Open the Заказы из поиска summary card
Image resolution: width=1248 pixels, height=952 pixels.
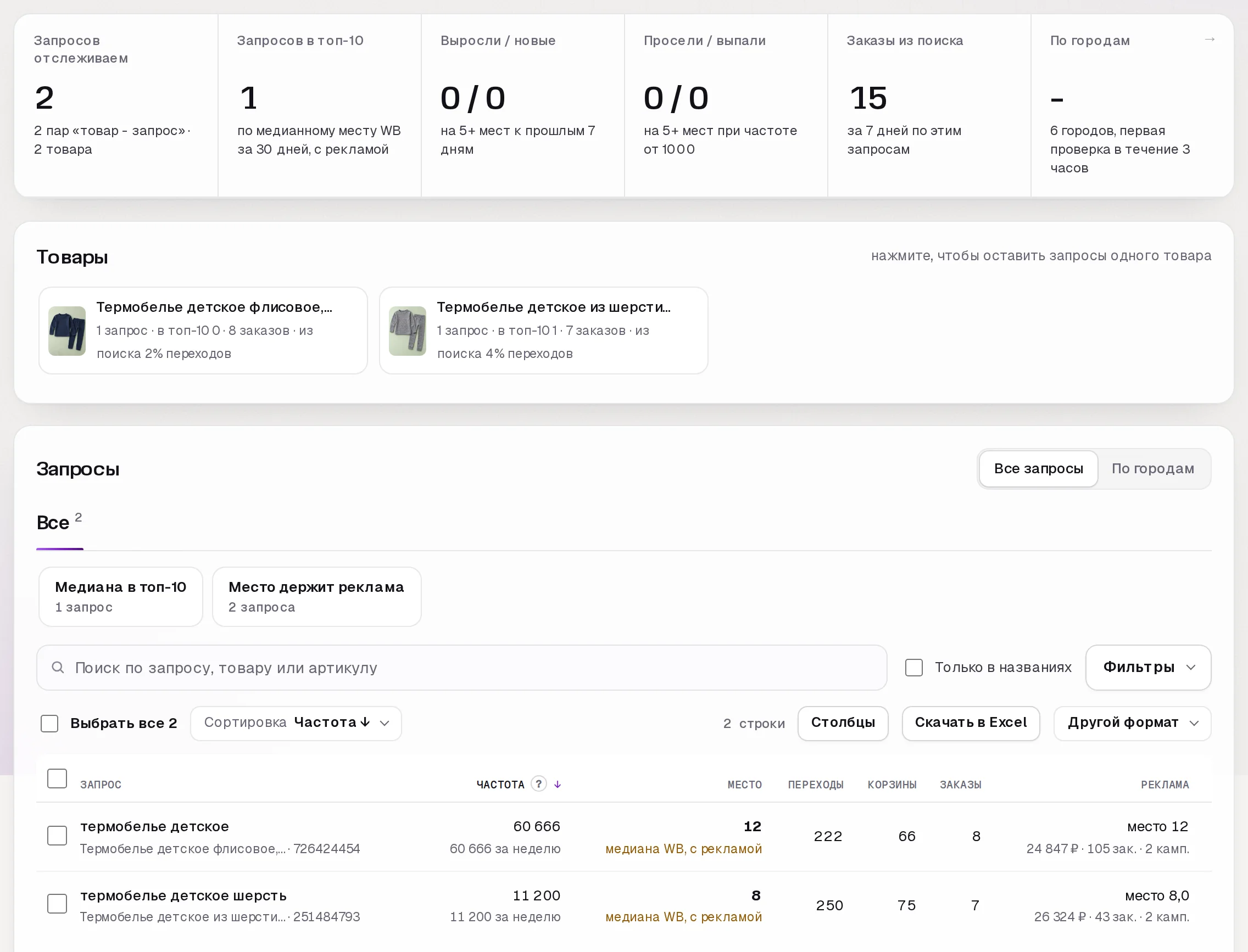tap(929, 105)
